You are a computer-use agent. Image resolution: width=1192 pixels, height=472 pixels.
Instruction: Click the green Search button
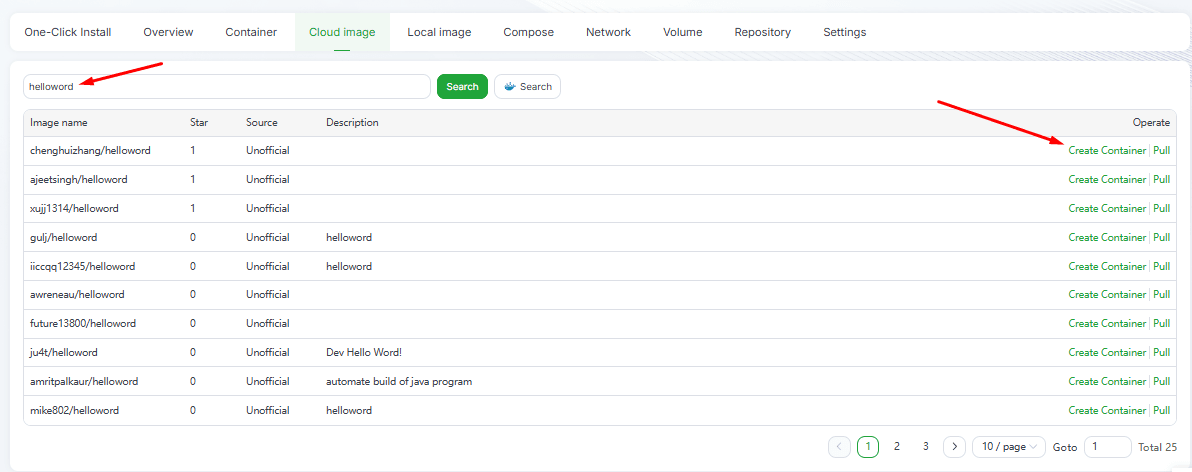click(x=462, y=87)
